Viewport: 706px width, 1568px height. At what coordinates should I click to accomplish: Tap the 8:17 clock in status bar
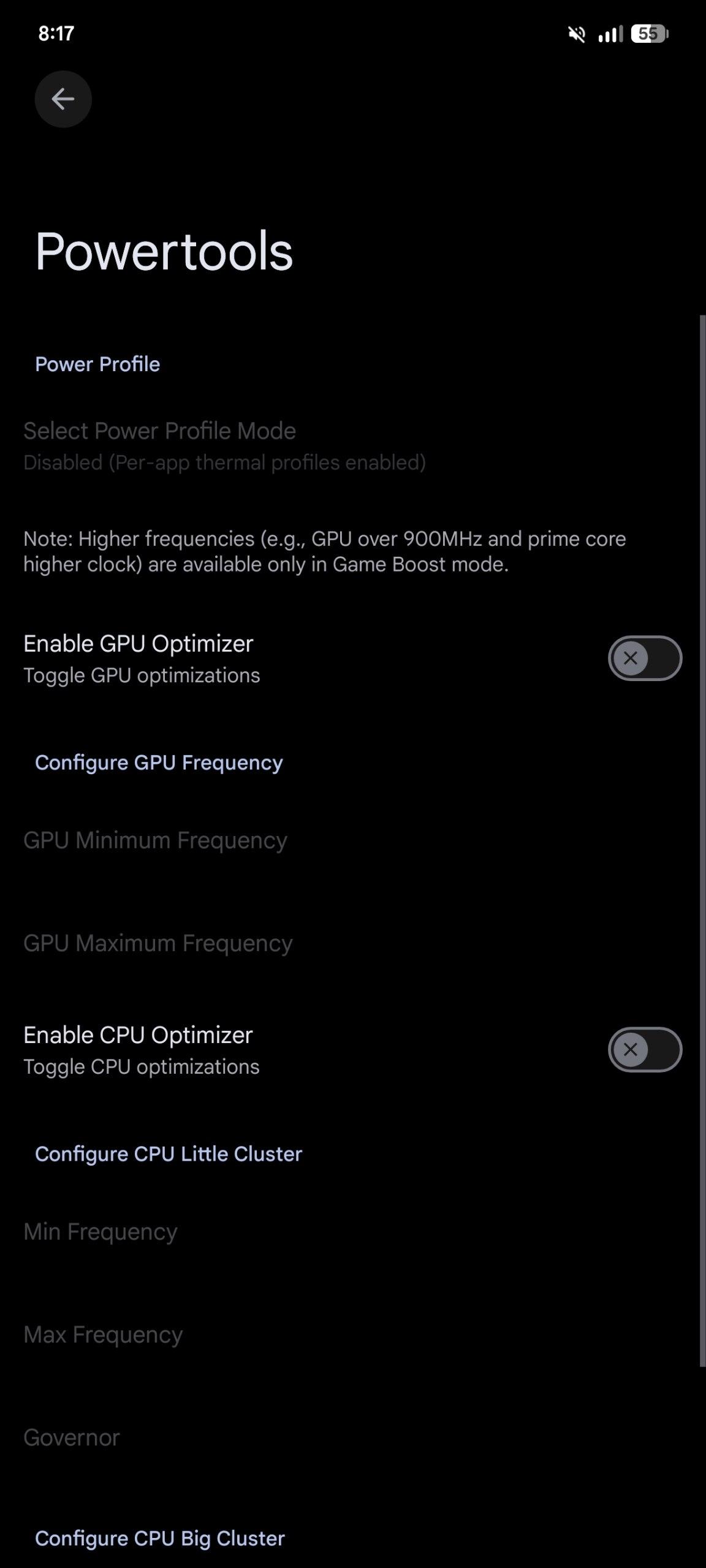[x=56, y=33]
